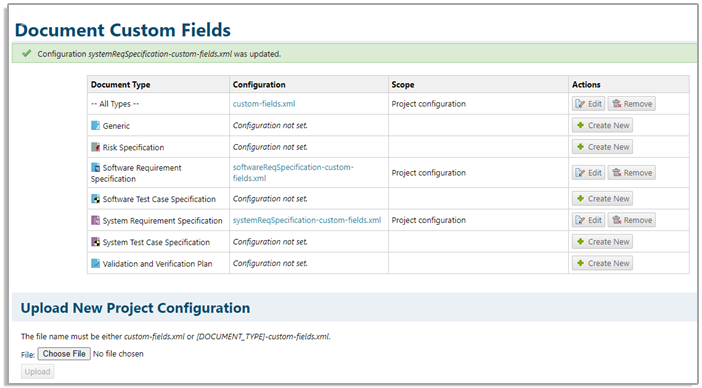
Task: Click the Validation and Verification Plan icon
Action: (95, 263)
